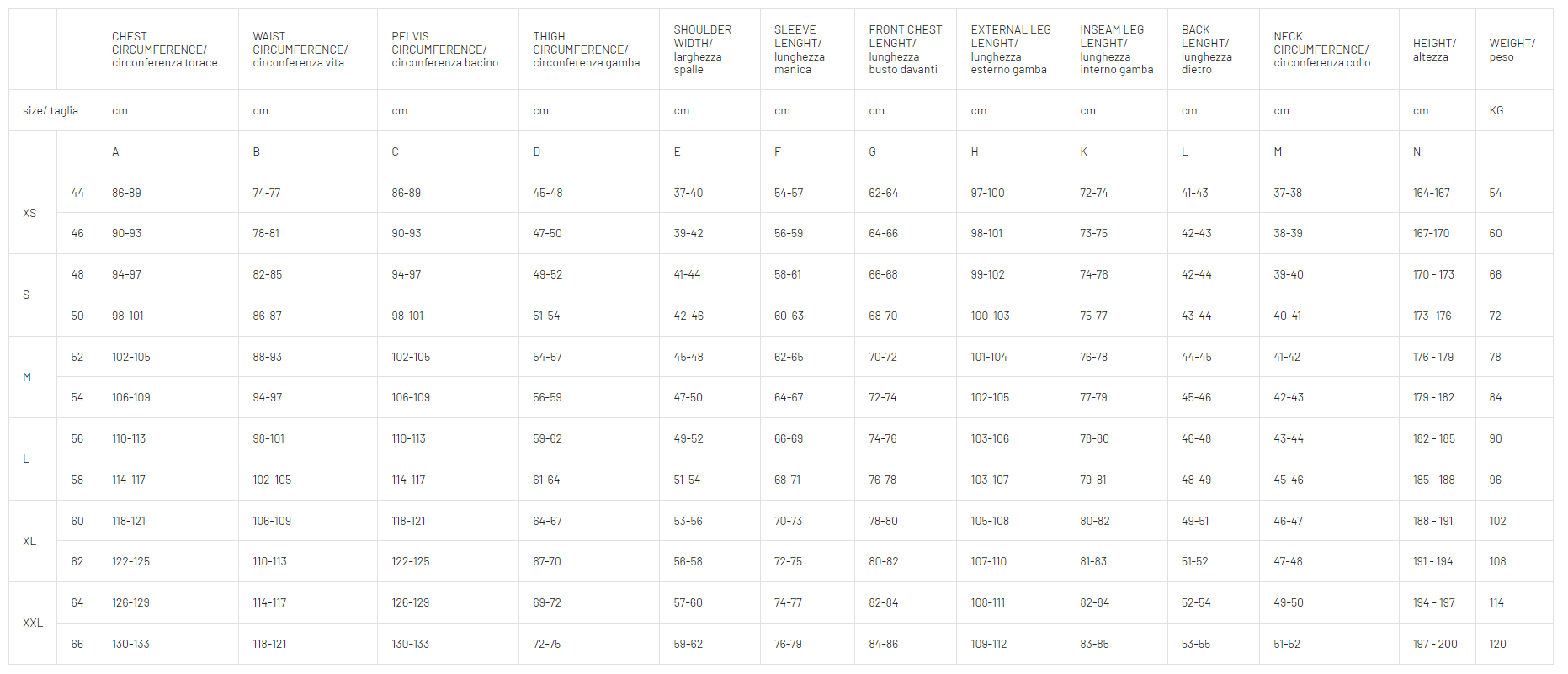
Task: Click the external leg value 109-112
Action: tap(988, 644)
